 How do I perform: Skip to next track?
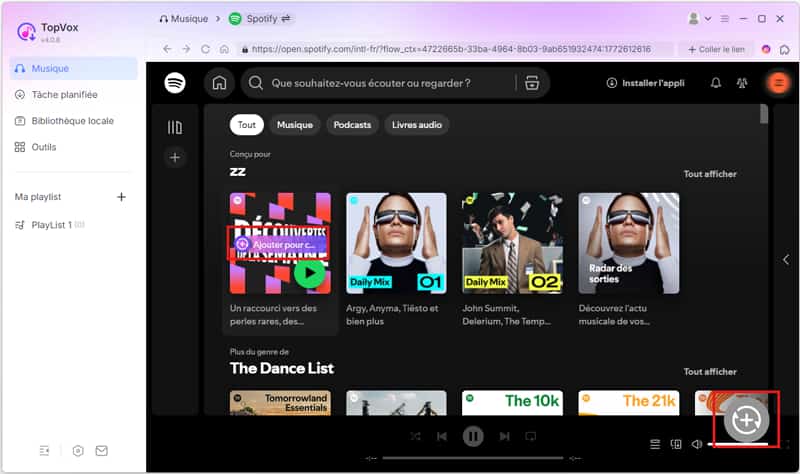(x=505, y=436)
